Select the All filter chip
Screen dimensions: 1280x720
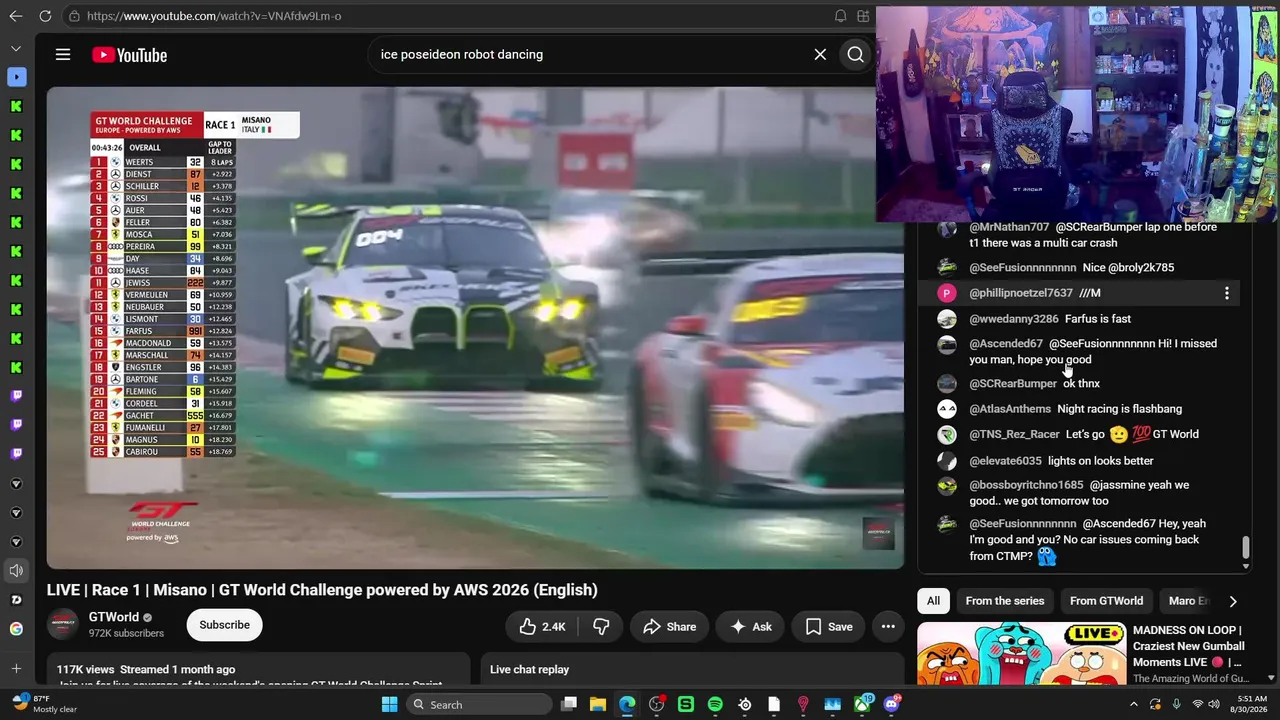click(933, 601)
